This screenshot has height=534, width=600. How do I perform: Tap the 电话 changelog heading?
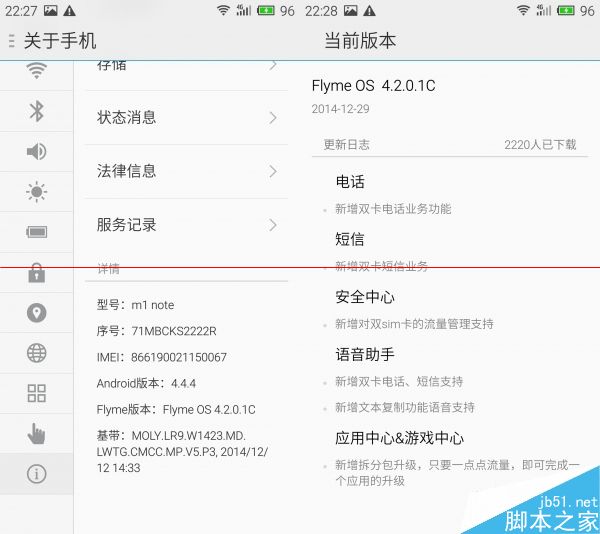[x=350, y=182]
